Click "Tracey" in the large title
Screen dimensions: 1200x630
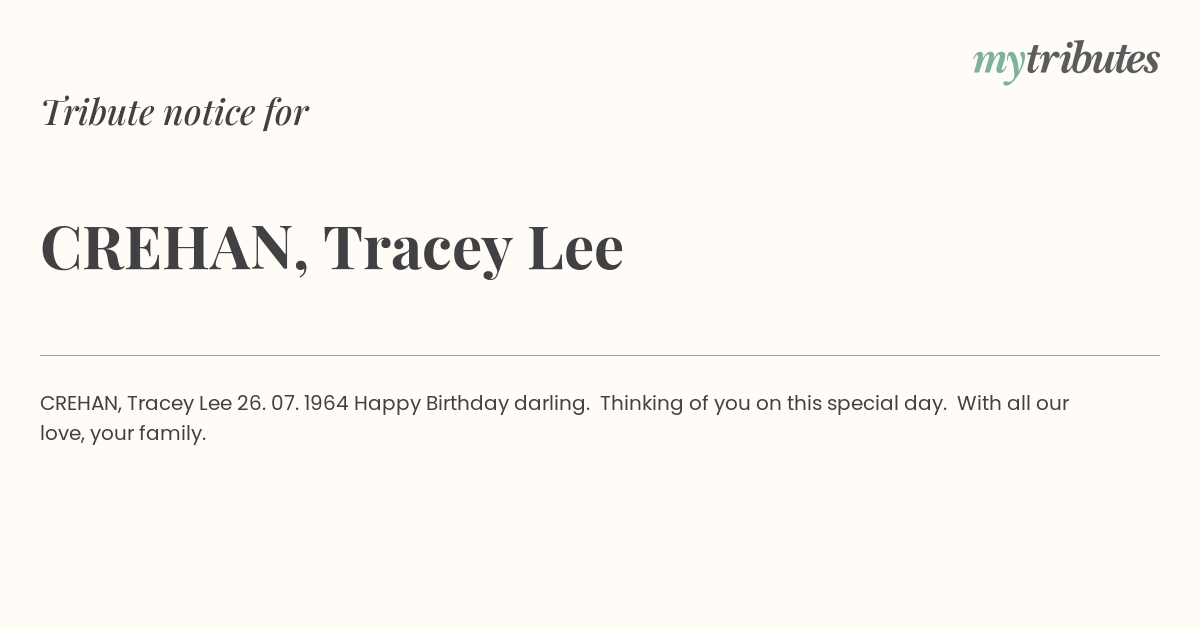[418, 250]
